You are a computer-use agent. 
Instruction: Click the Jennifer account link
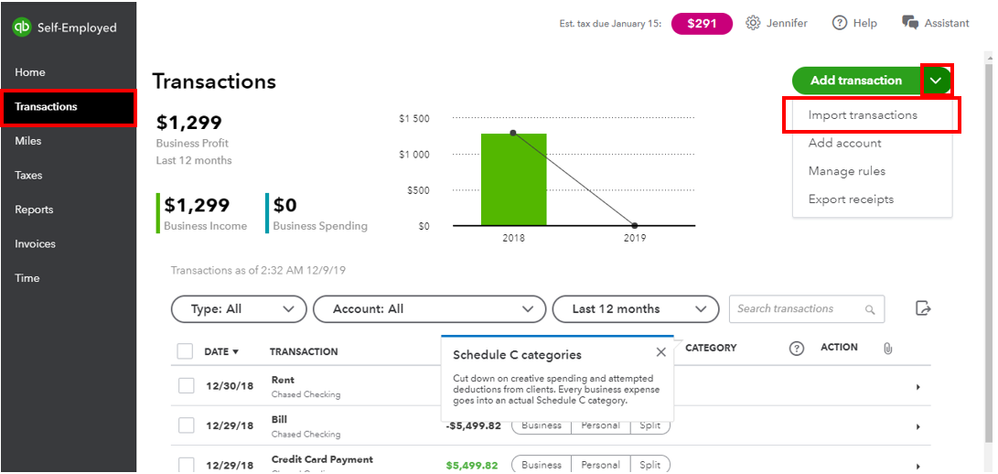point(787,23)
